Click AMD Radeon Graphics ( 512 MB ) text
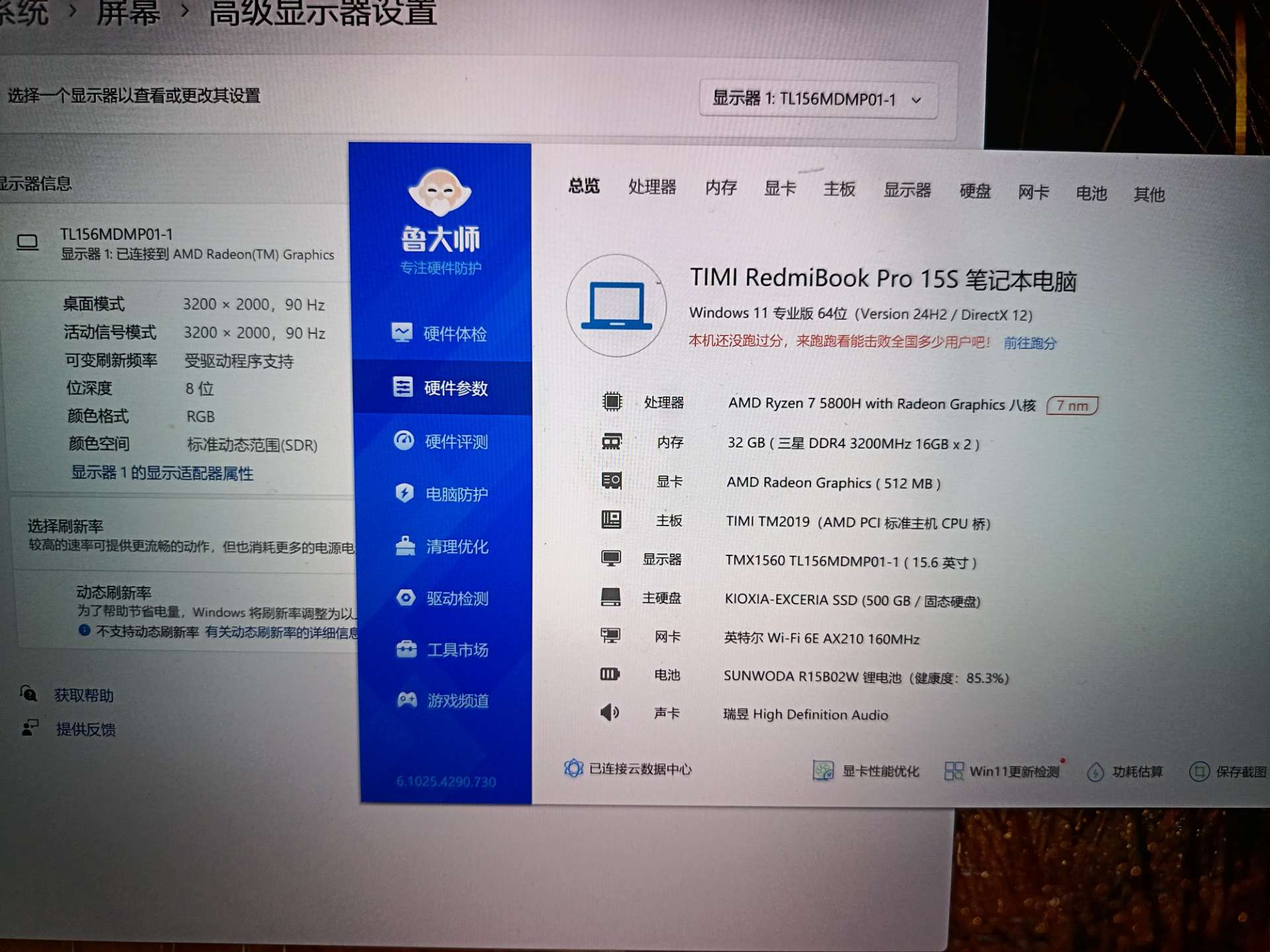This screenshot has height=952, width=1270. 833,483
